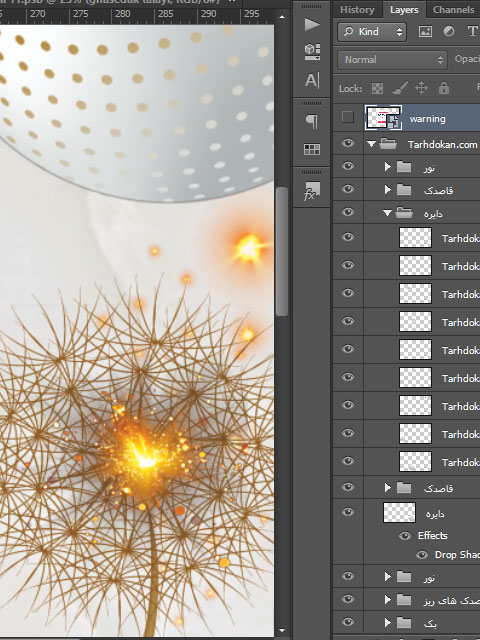Toggle visibility of Drop Shadow effect
Viewport: 480px width, 640px height.
tap(422, 555)
